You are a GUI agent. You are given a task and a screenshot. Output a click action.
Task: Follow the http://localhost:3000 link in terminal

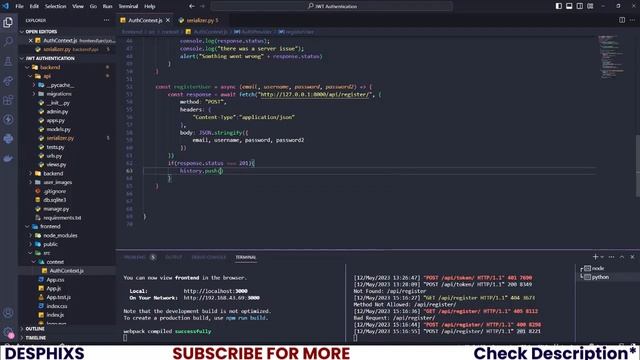(x=216, y=291)
